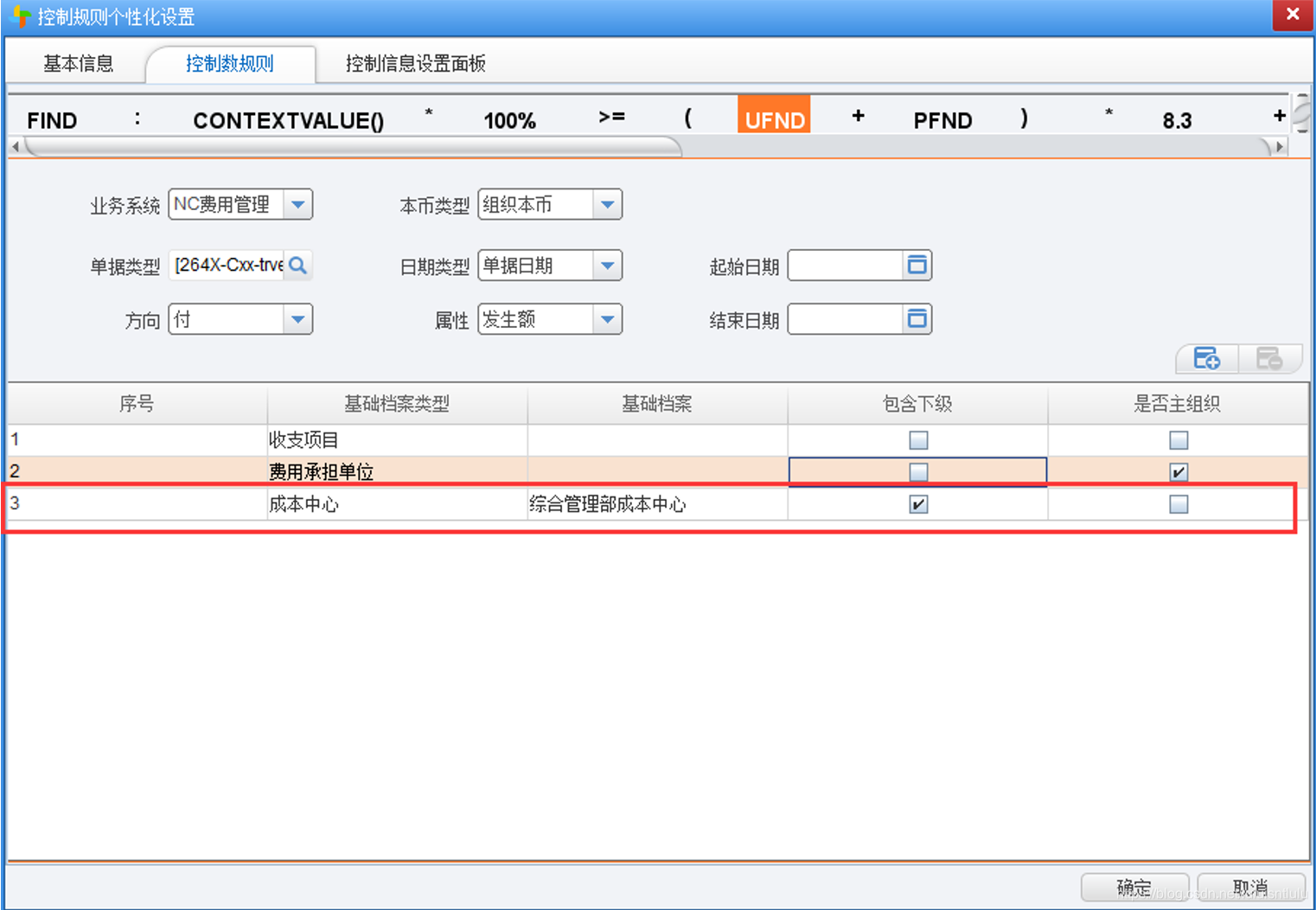The height and width of the screenshot is (910, 1316).
Task: Select the >= operator in formula
Action: pyautogui.click(x=611, y=116)
